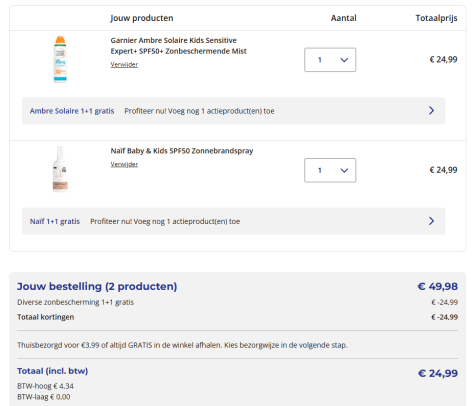Click the chevron arrow on Naïf 1+1 gratis banner
This screenshot has width=475, height=406.
pyautogui.click(x=431, y=221)
